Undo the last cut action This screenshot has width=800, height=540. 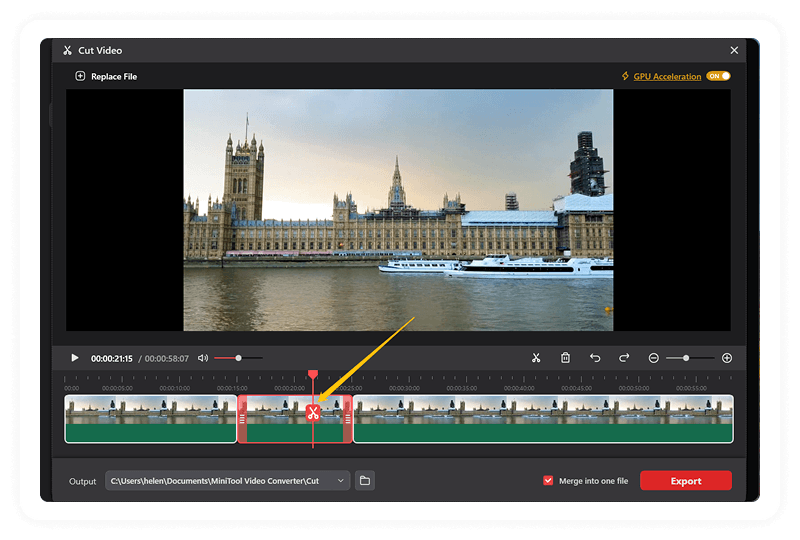(x=595, y=358)
